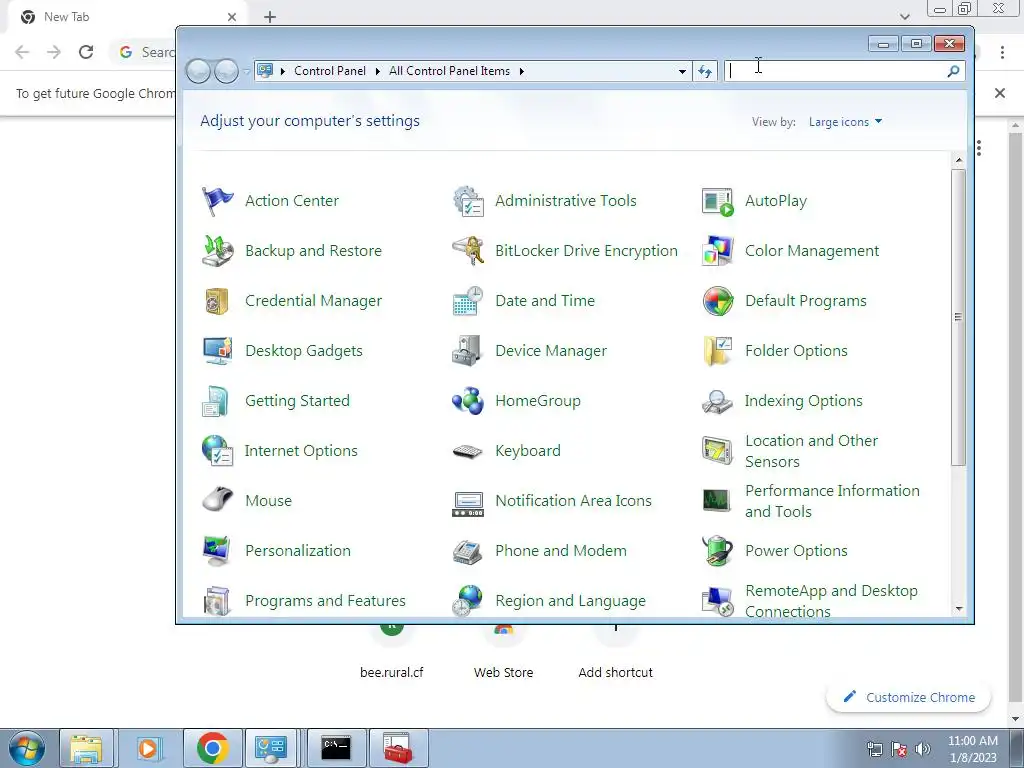Image resolution: width=1024 pixels, height=768 pixels.
Task: Click the Power Options battery icon
Action: coord(718,551)
